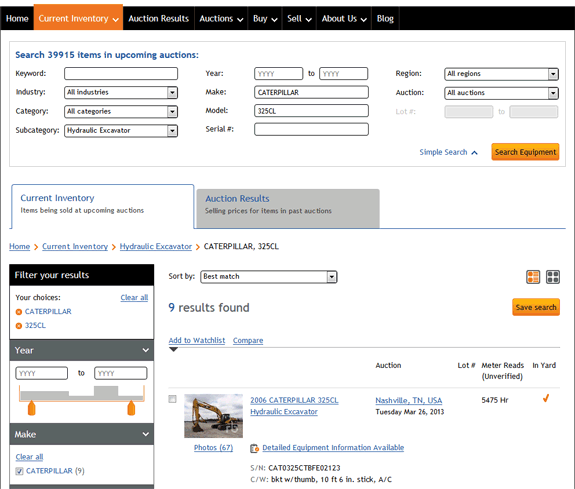The width and height of the screenshot is (575, 489).
Task: Click the watchlist dropdown triangle marker
Action: point(173,350)
